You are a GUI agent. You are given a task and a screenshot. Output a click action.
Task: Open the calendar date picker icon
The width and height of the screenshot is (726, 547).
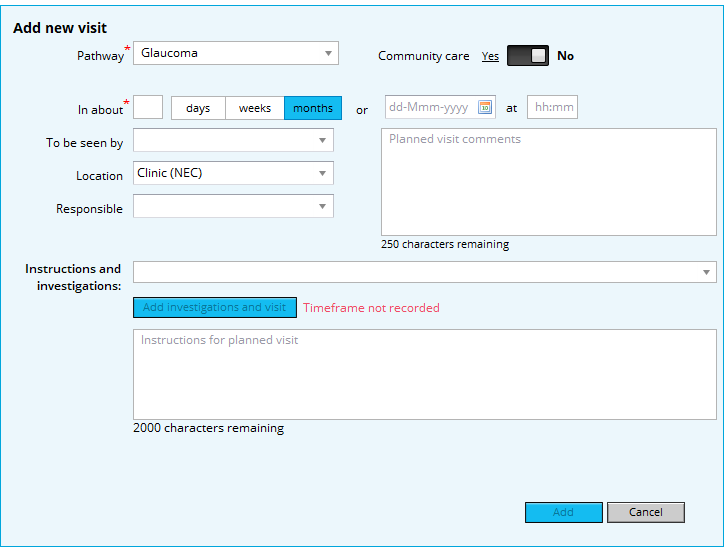485,108
